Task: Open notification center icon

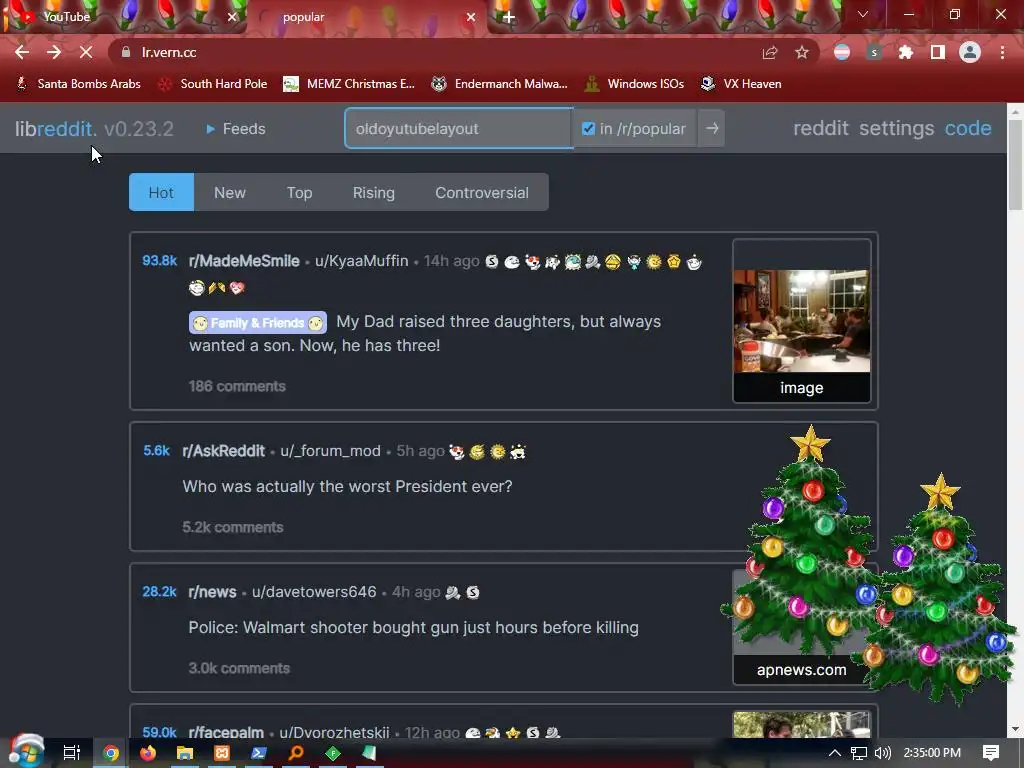Action: click(x=991, y=753)
